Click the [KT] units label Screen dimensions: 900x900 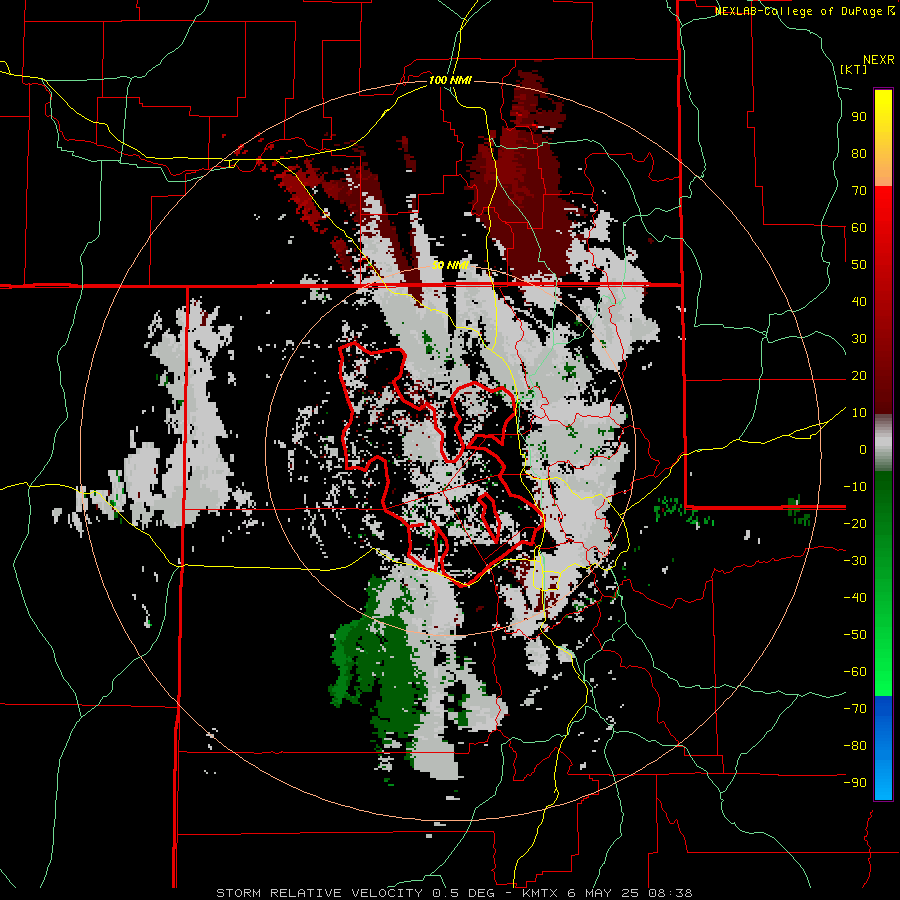point(853,69)
